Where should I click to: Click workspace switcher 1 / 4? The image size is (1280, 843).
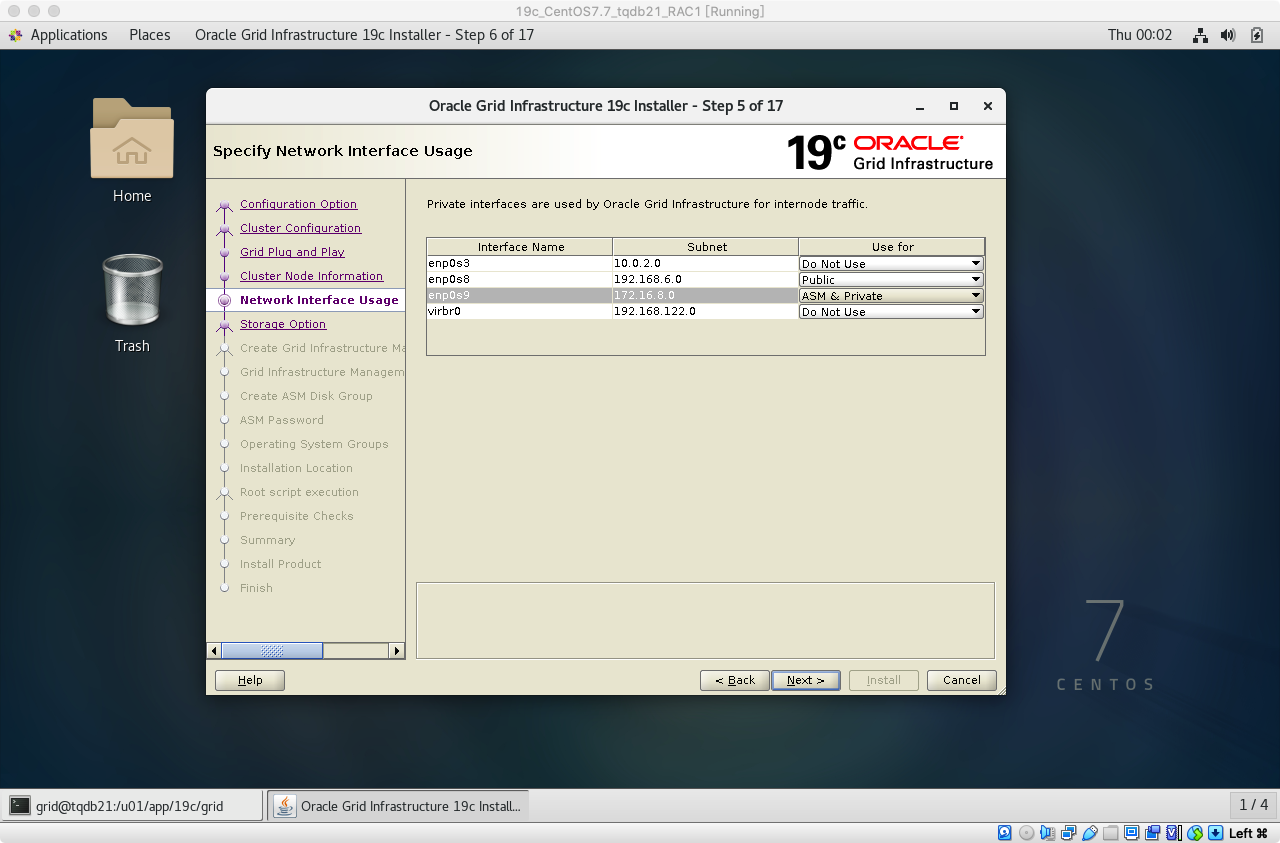pyautogui.click(x=1253, y=805)
